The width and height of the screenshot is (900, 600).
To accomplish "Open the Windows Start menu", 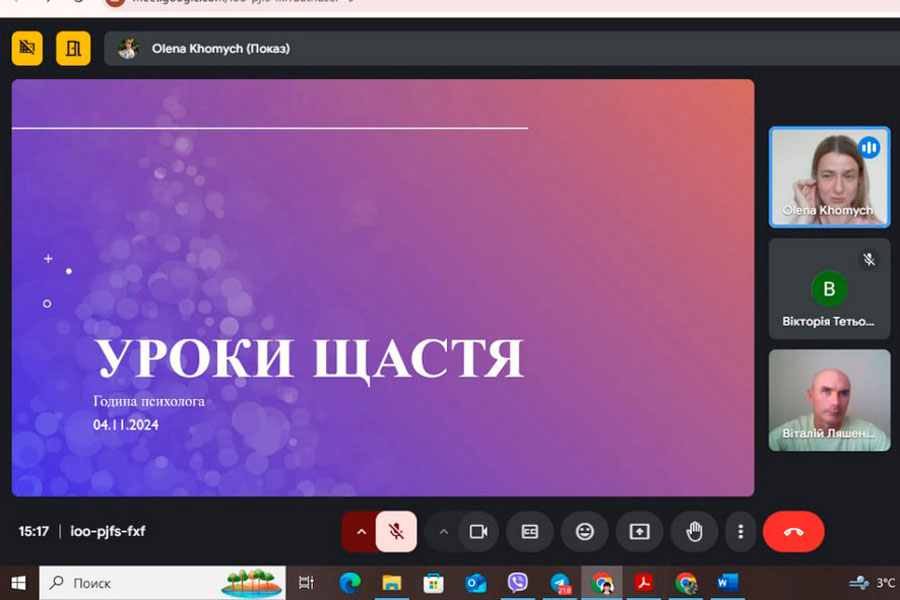I will [18, 583].
